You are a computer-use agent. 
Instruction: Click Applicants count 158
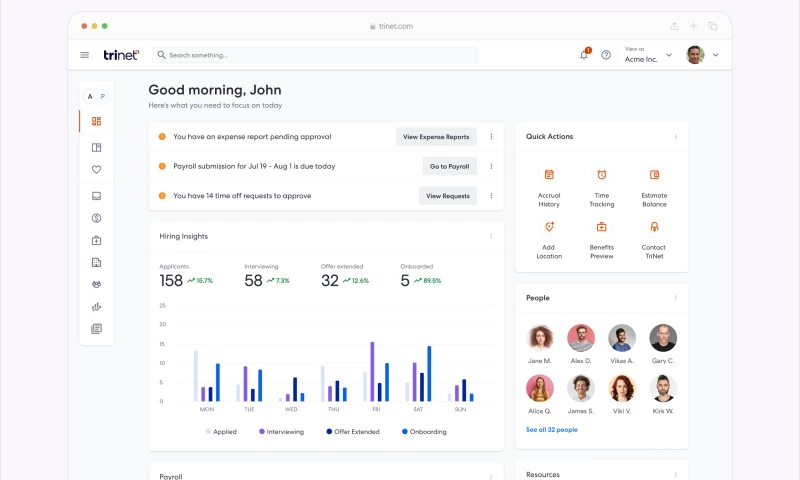[x=171, y=281]
